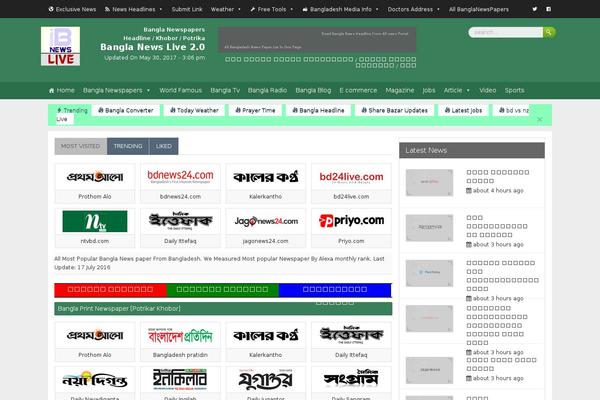Open Video in navigation menu

tap(488, 91)
